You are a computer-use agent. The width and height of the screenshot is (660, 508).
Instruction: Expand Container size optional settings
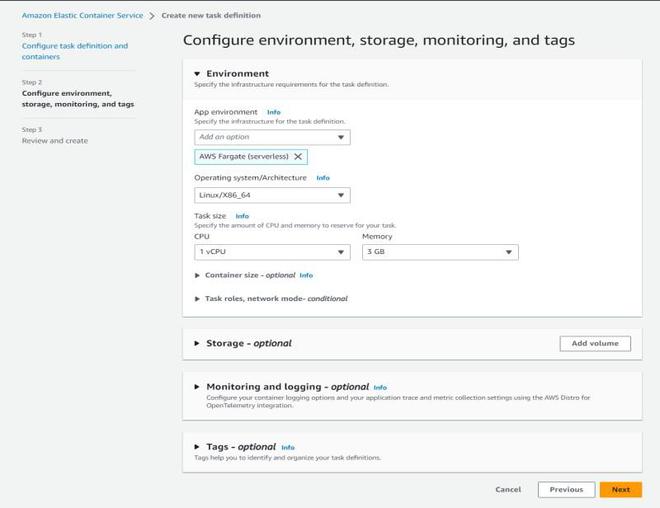(198, 275)
